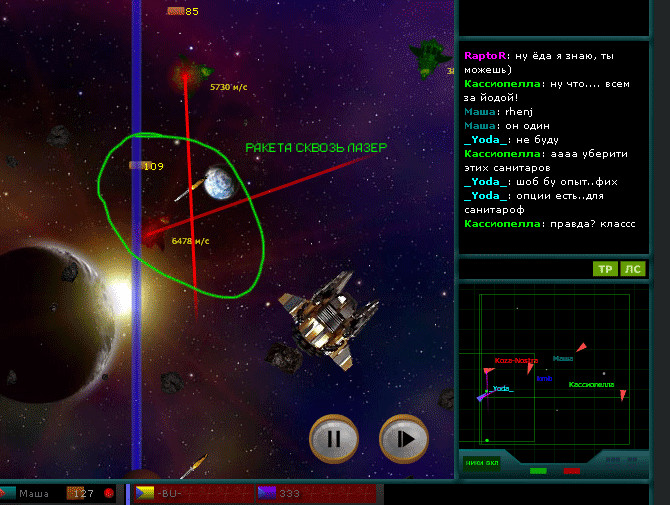Pause the replay playback

point(334,439)
